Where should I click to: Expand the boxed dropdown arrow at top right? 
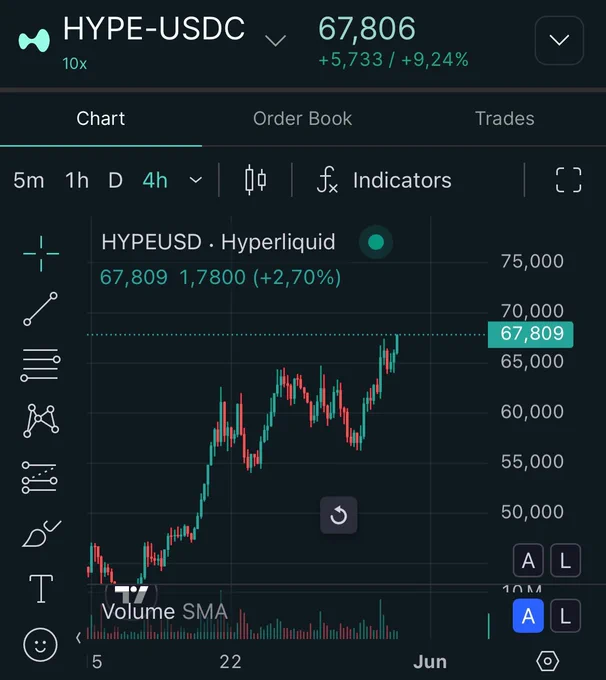pyautogui.click(x=559, y=40)
